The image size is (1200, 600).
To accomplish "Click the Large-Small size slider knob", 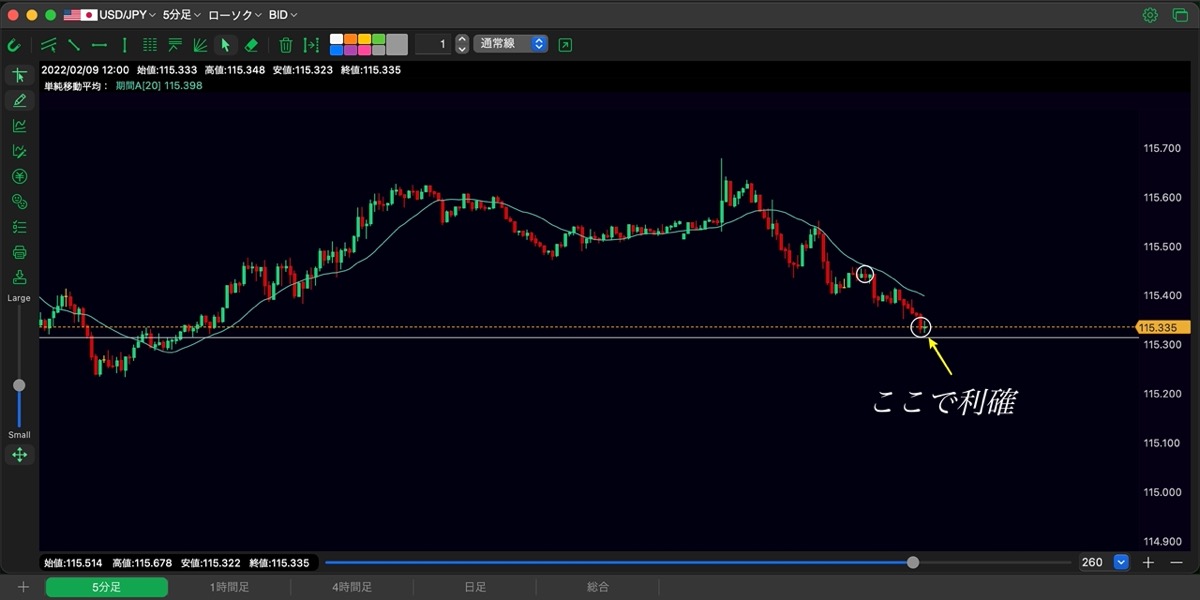I will coord(19,385).
